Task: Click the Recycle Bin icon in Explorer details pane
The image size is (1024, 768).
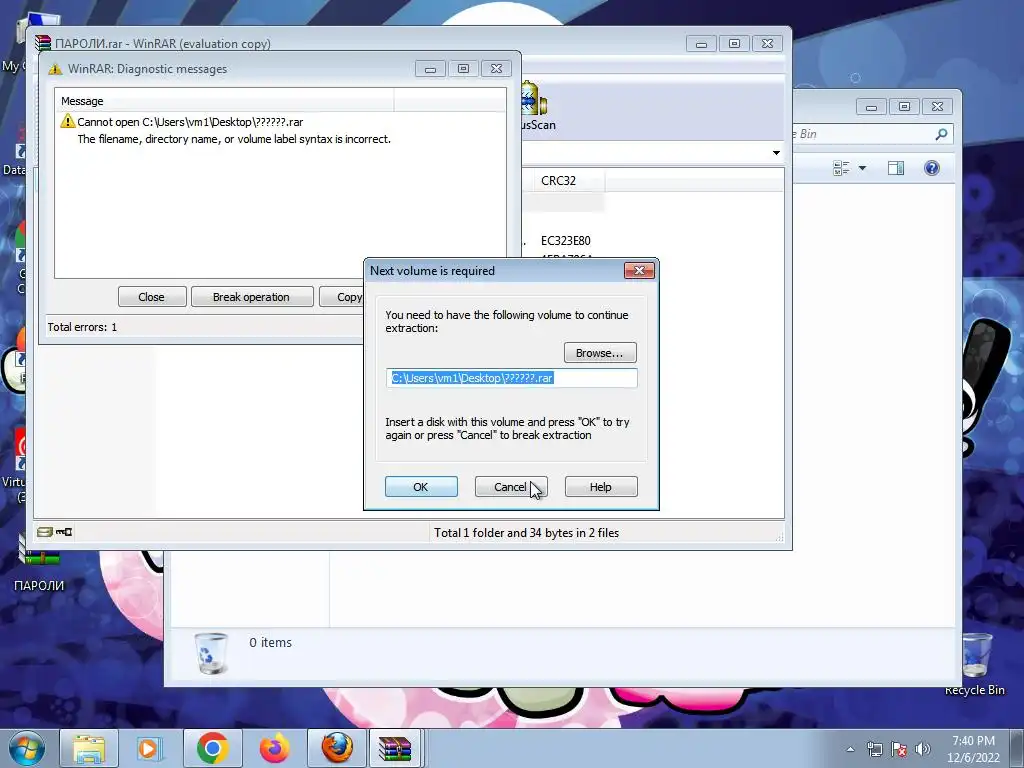Action: [212, 652]
